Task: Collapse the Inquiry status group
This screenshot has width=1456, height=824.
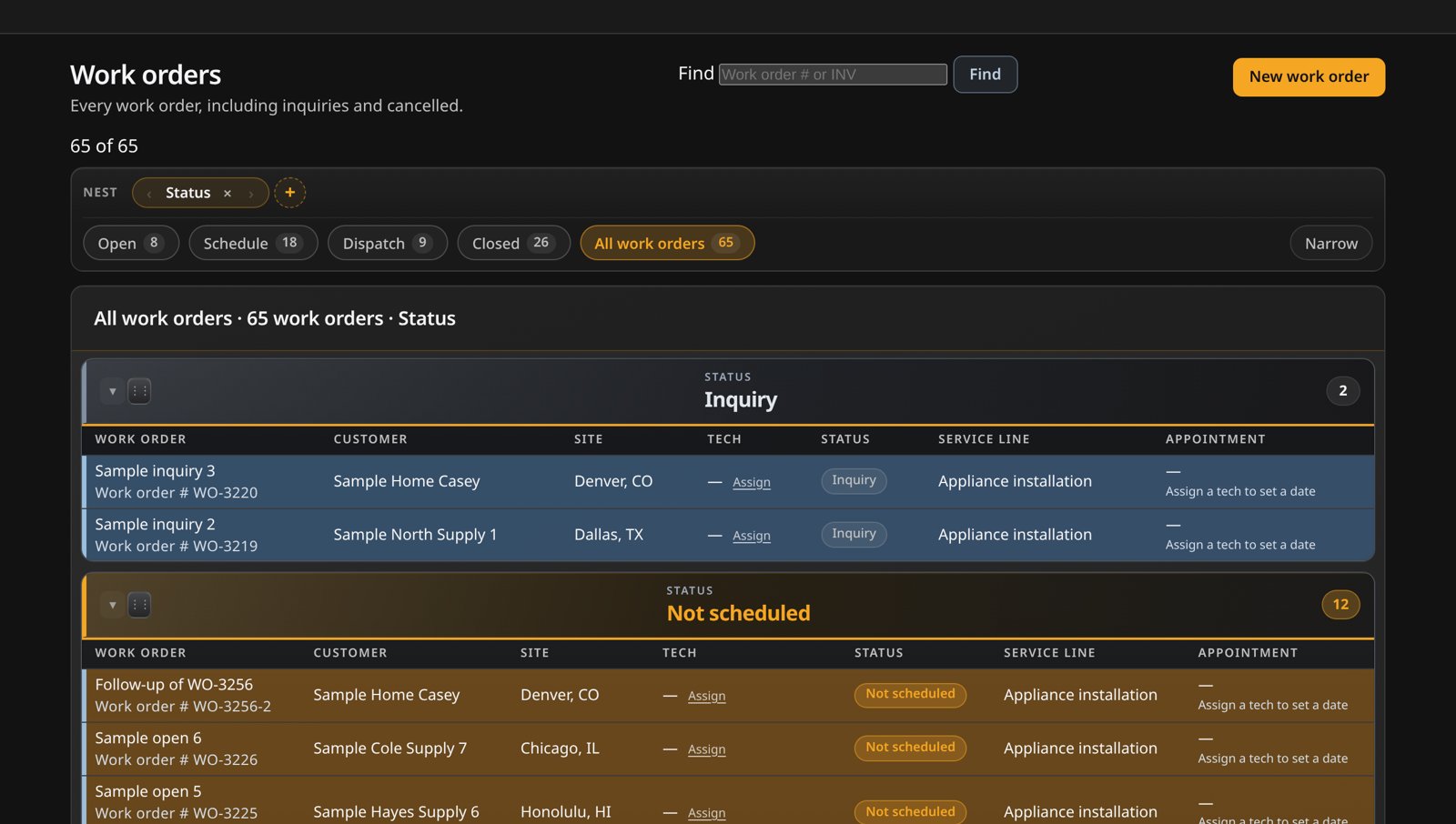Action: point(112,391)
